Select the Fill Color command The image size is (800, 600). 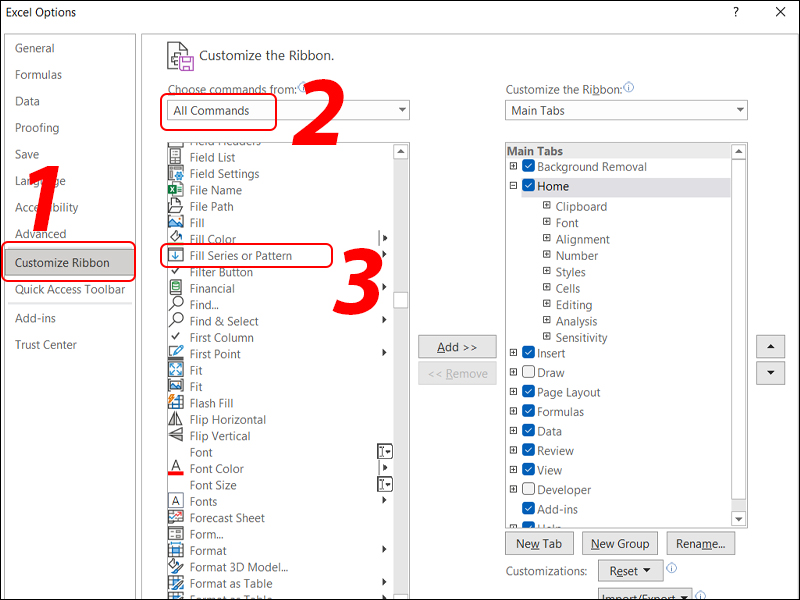click(x=214, y=239)
